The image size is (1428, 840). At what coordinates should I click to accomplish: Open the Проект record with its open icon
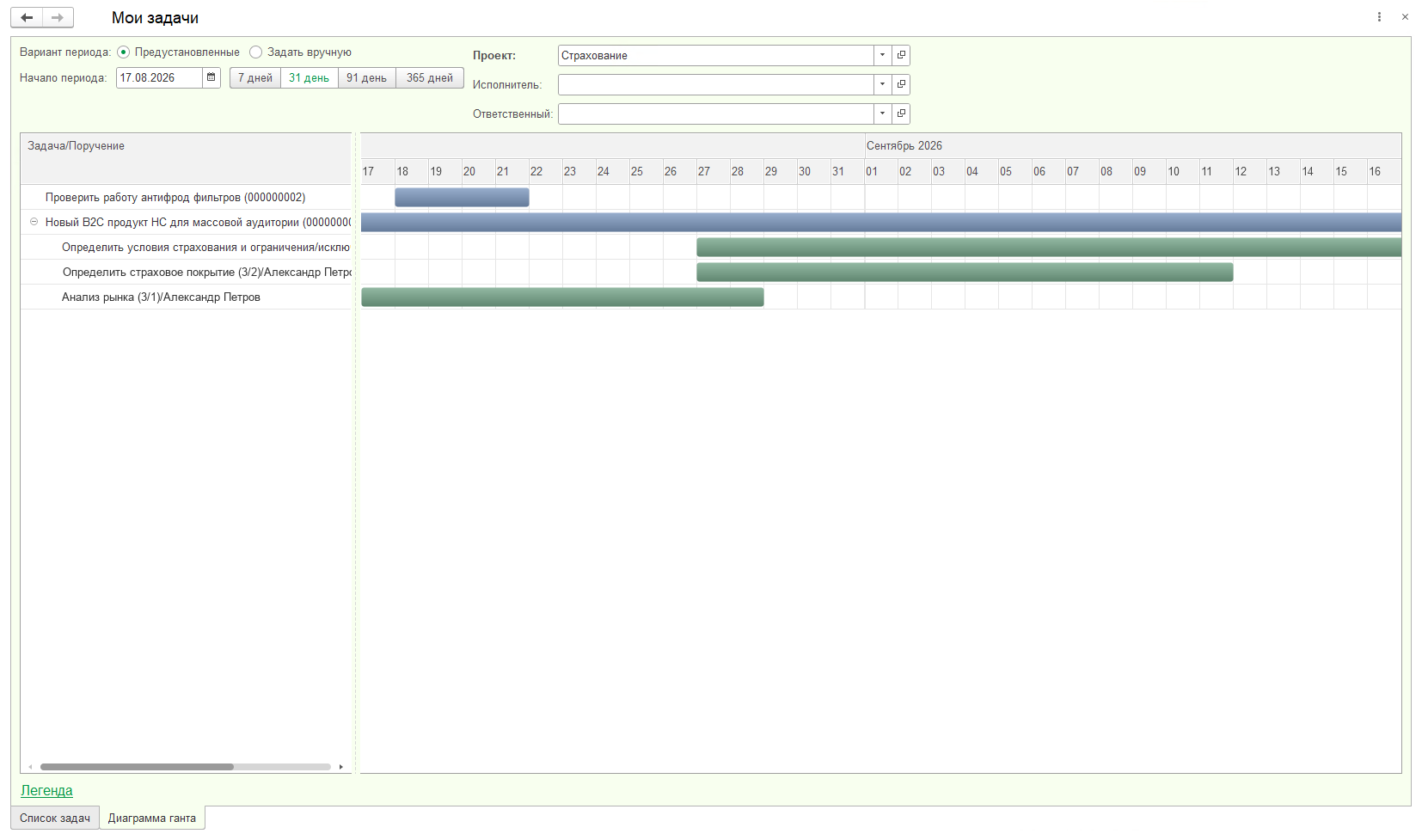tap(901, 55)
